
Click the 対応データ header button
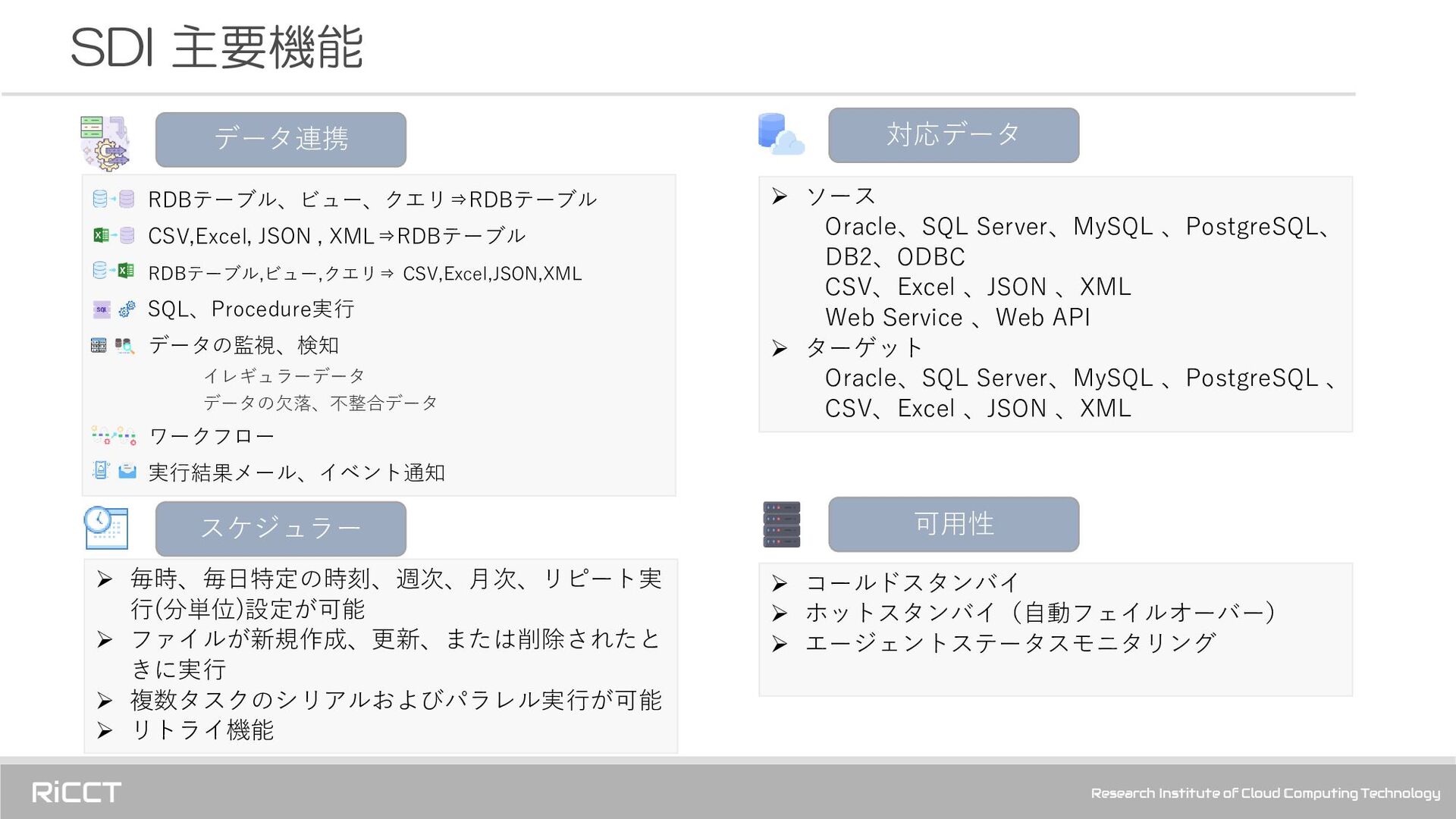pyautogui.click(x=953, y=135)
